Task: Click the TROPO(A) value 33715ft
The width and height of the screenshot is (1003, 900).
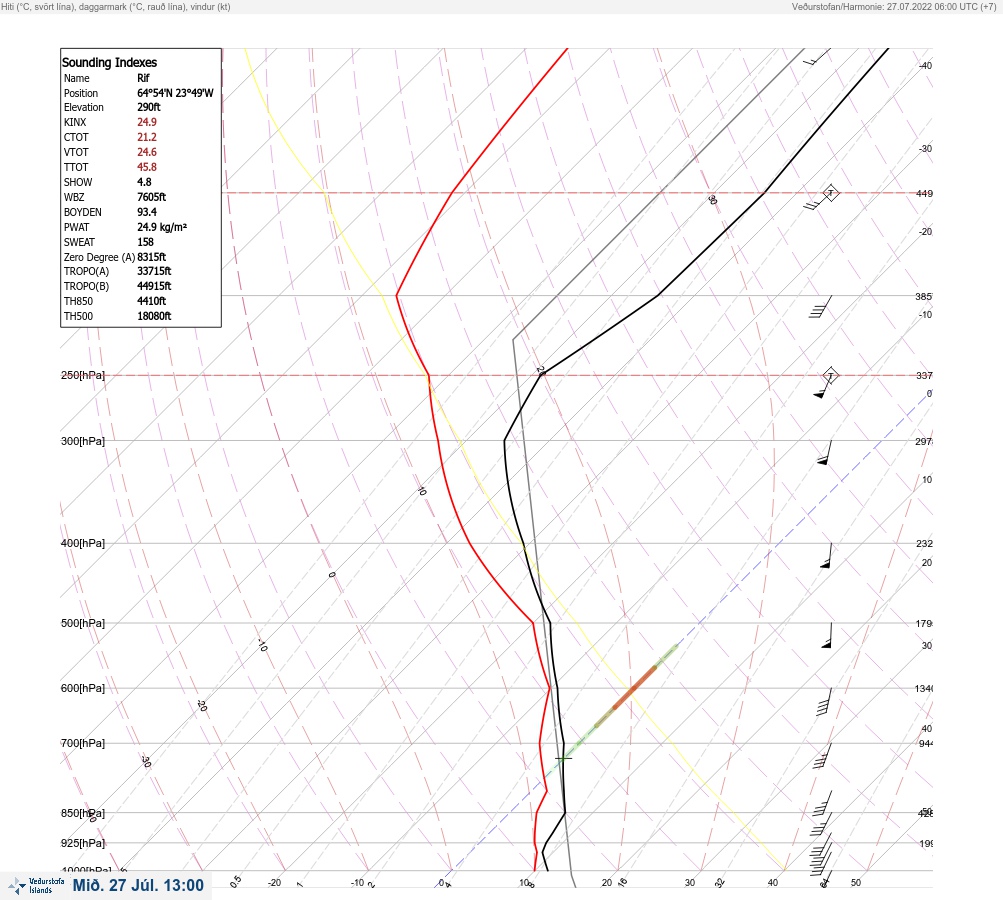Action: (154, 271)
